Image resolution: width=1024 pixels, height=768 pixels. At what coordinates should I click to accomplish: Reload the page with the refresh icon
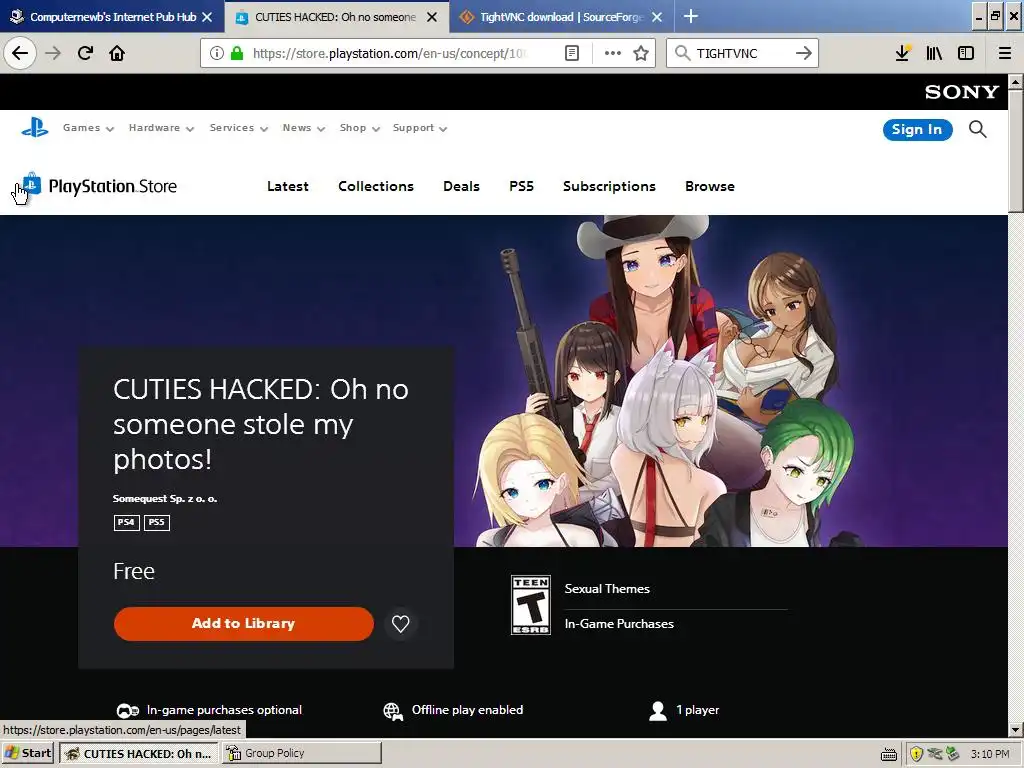(86, 53)
